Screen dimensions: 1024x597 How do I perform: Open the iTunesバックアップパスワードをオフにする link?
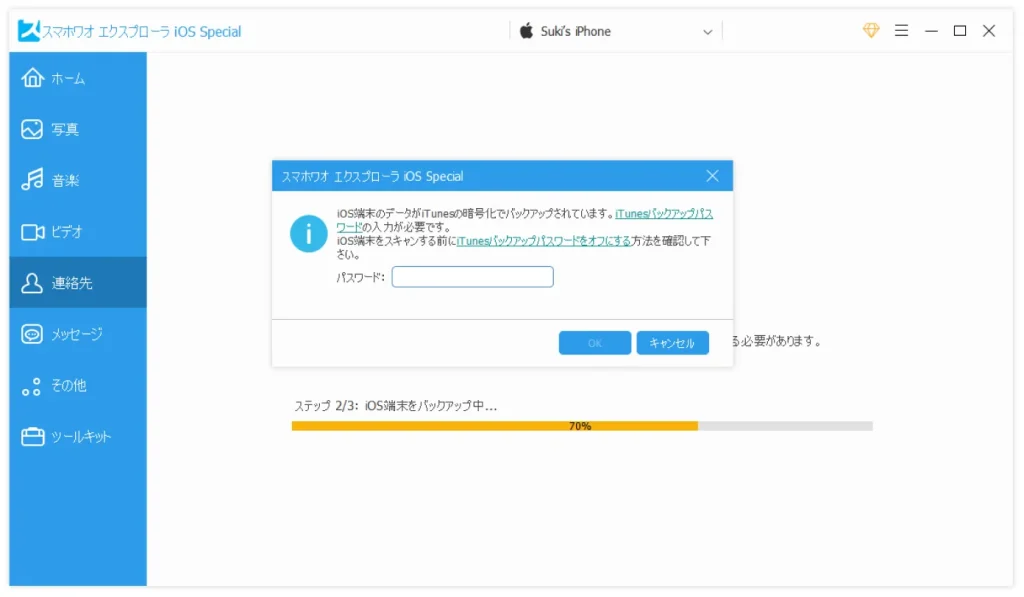tap(543, 241)
